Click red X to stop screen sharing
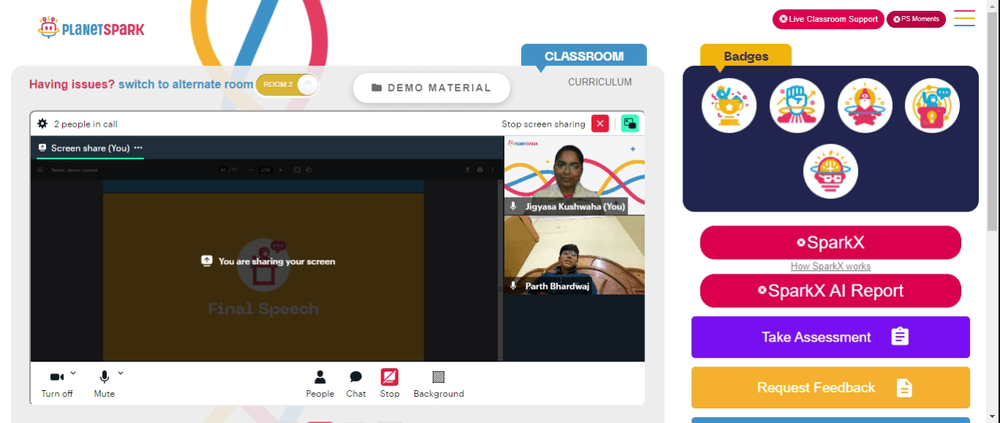1000x423 pixels. [x=600, y=124]
